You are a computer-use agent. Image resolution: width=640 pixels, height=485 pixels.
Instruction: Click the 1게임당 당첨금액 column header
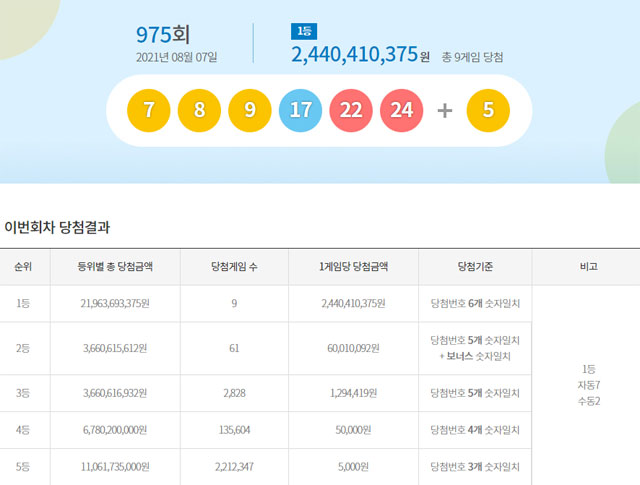pyautogui.click(x=353, y=267)
